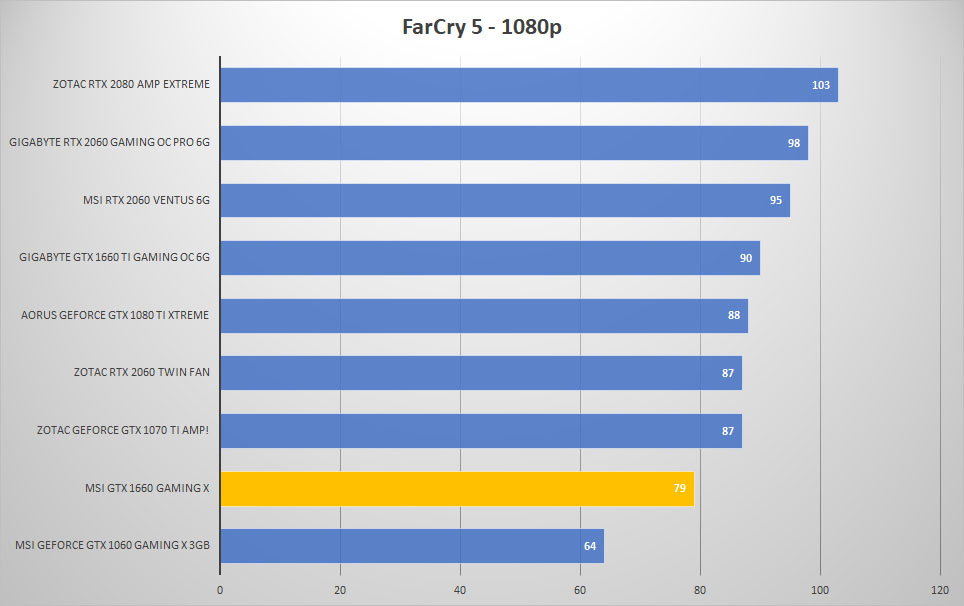Click axis tick label 120
Image resolution: width=964 pixels, height=606 pixels.
coord(940,590)
